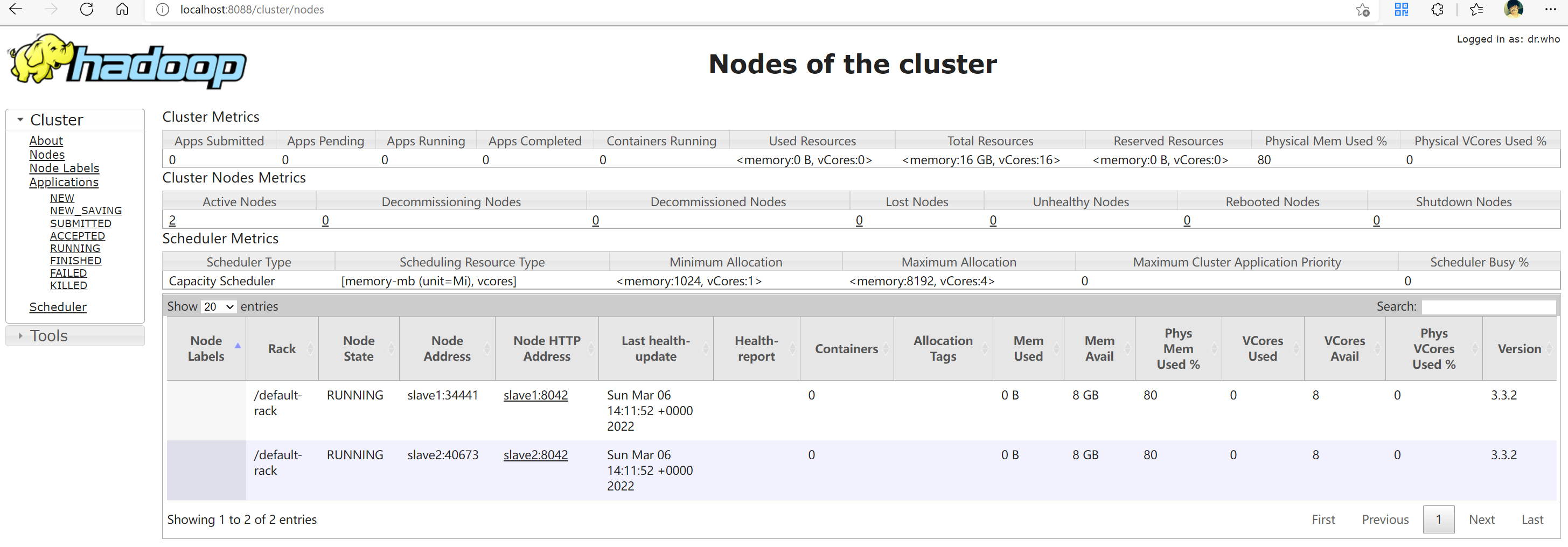
Task: Sort table by Version column
Action: pyautogui.click(x=1520, y=349)
